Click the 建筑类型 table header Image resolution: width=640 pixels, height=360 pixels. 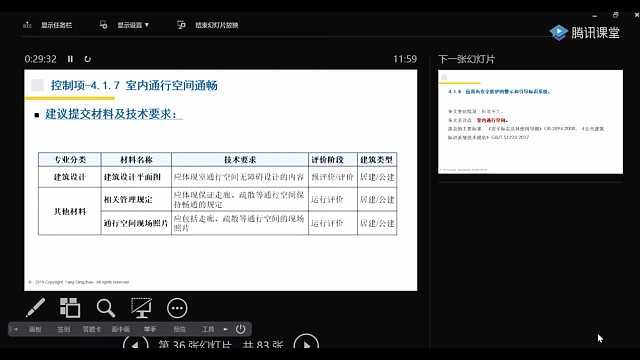coord(376,160)
